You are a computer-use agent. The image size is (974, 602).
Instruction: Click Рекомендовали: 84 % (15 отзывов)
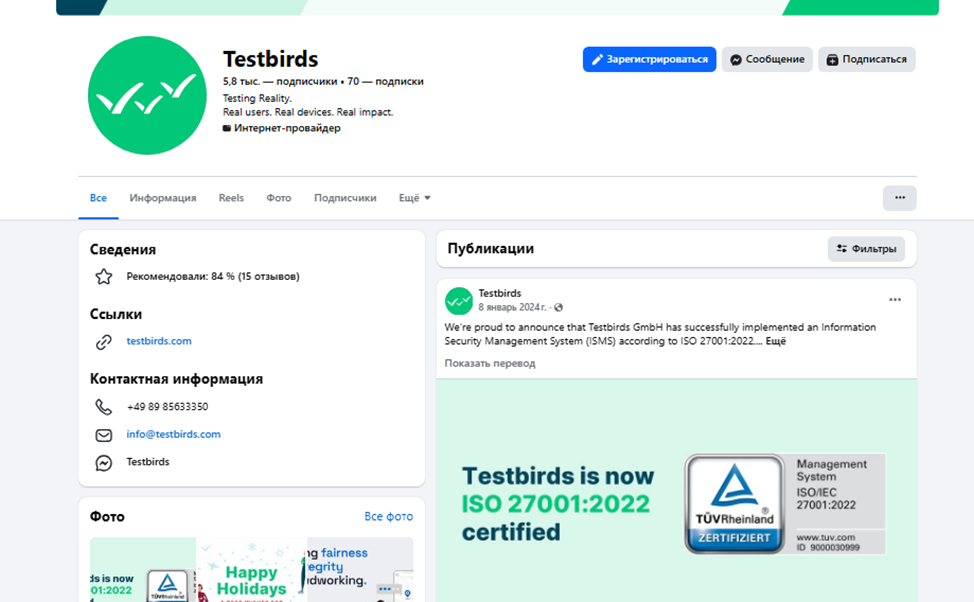pyautogui.click(x=213, y=276)
